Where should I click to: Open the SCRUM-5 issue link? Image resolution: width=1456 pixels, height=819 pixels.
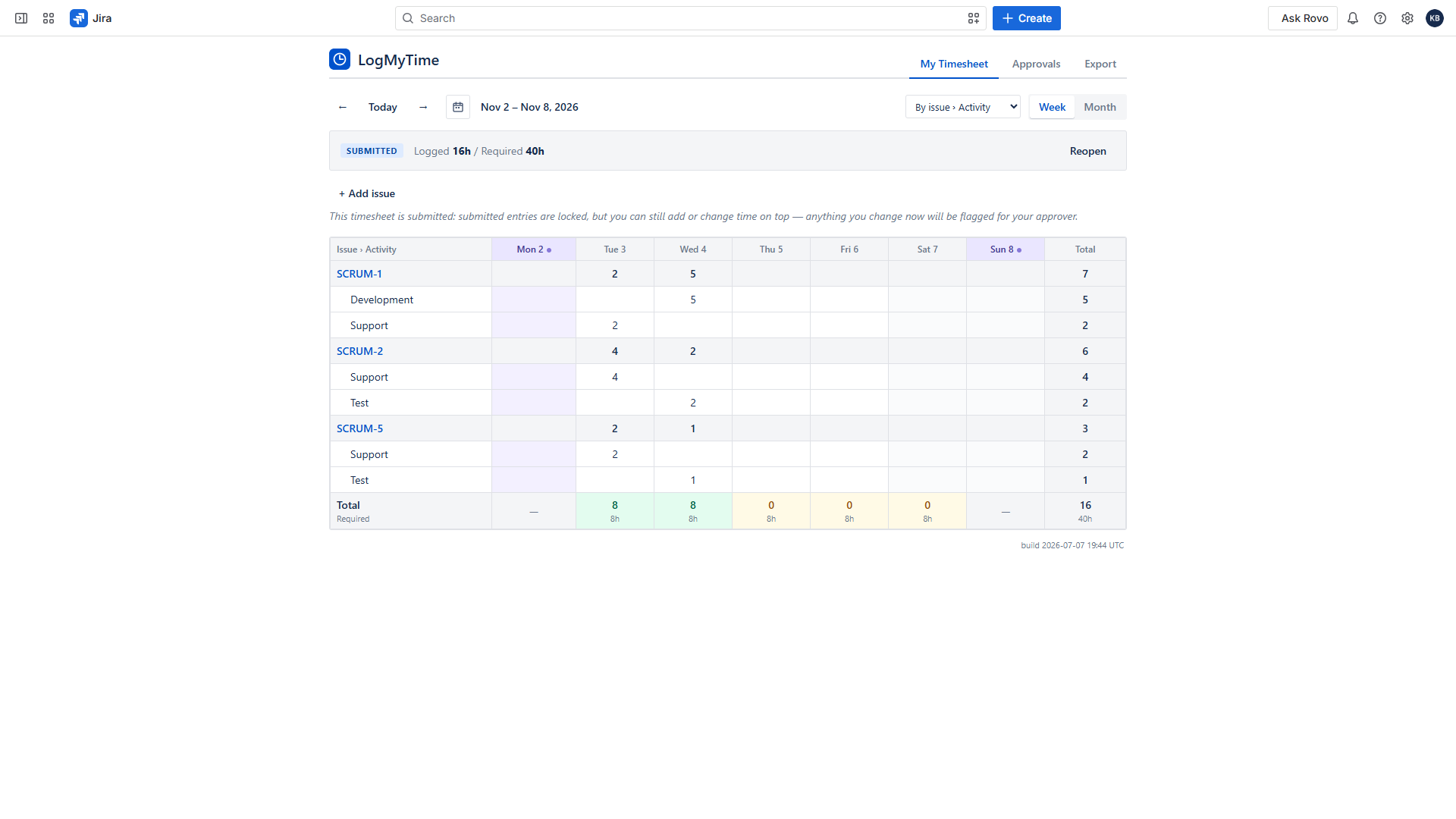pos(359,428)
